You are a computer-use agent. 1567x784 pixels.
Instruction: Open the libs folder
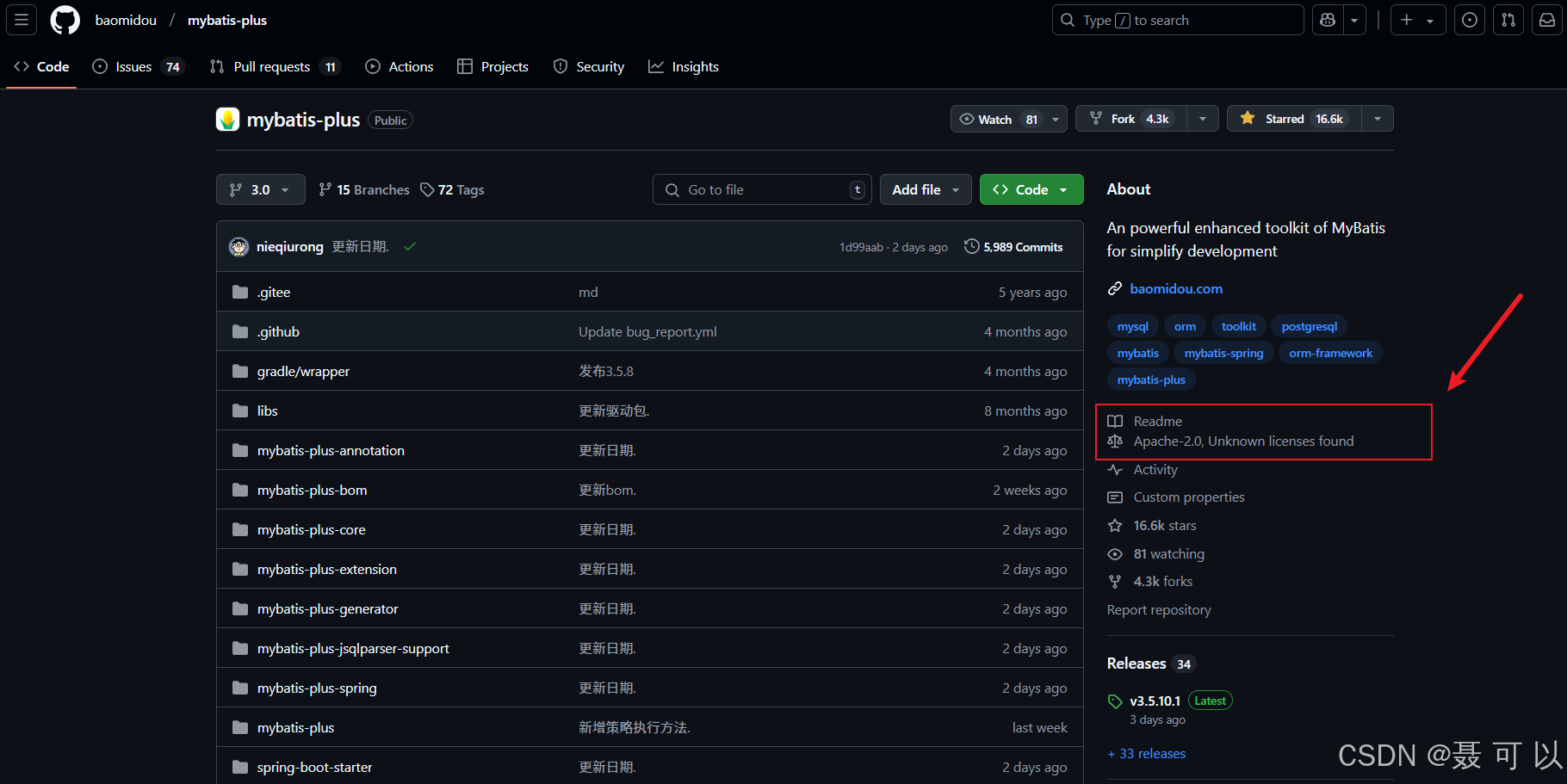click(x=267, y=411)
